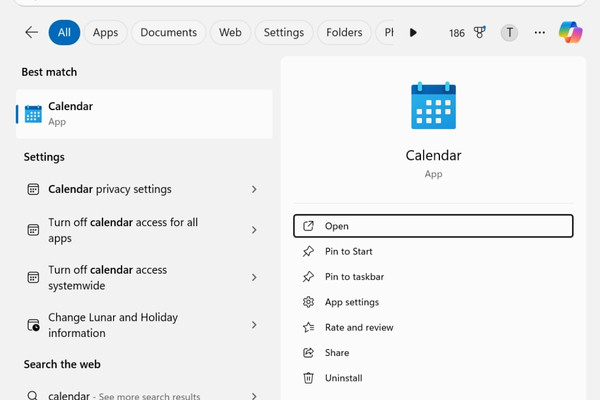The width and height of the screenshot is (600, 400).
Task: Show more filters with the play arrow
Action: pyautogui.click(x=413, y=33)
